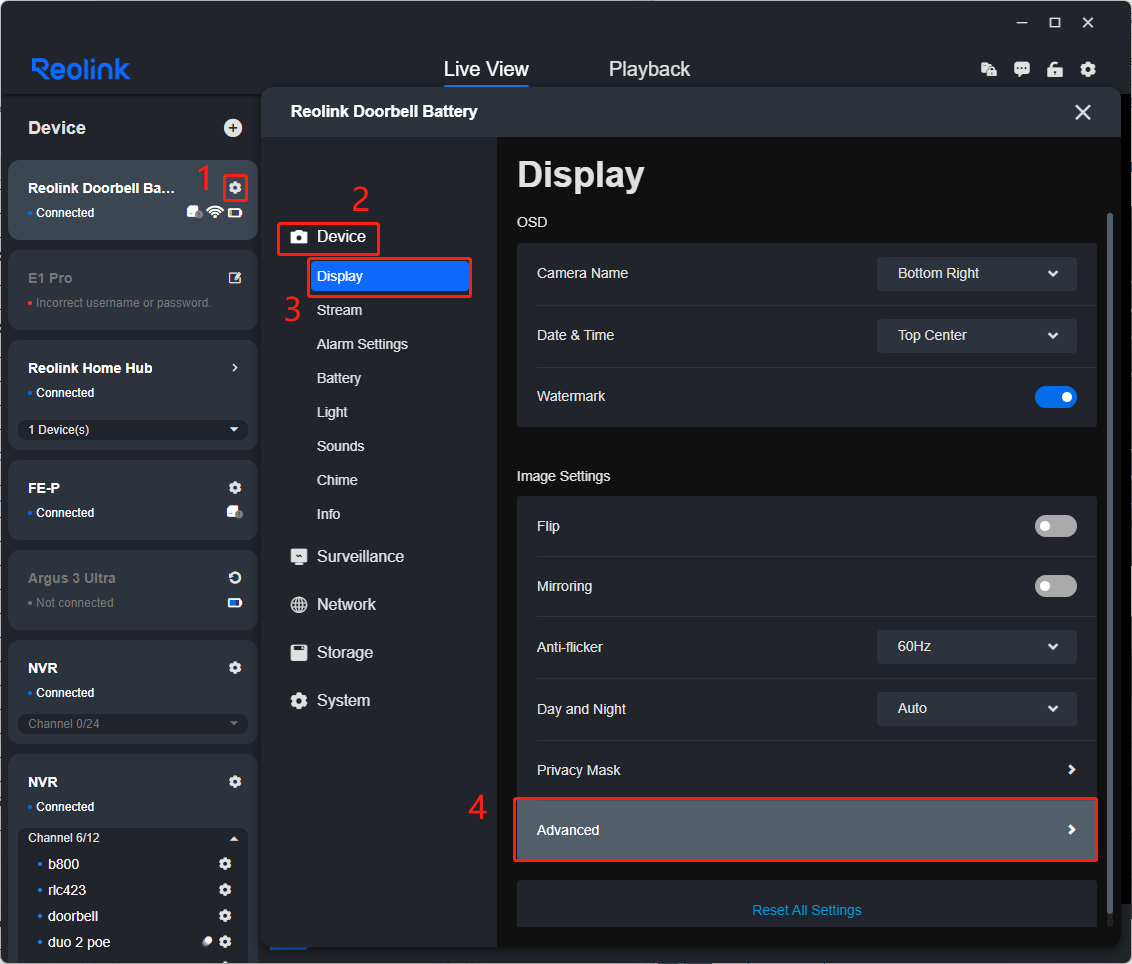Enable the Mirroring switch

pos(1055,586)
